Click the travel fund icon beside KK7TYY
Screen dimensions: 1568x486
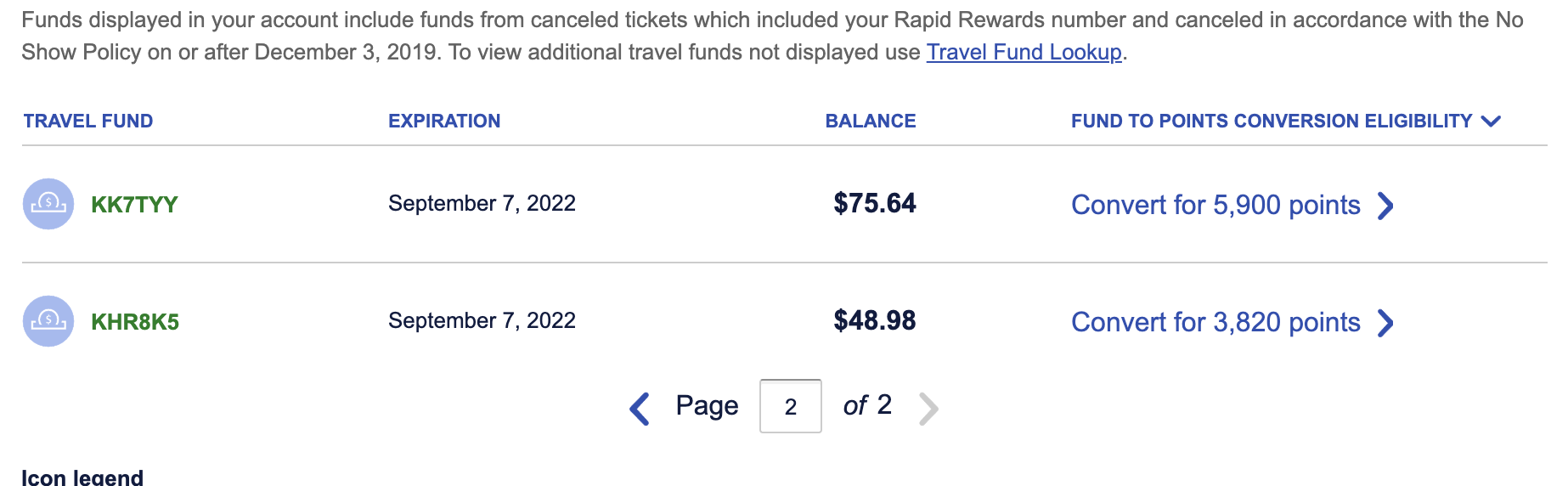48,204
